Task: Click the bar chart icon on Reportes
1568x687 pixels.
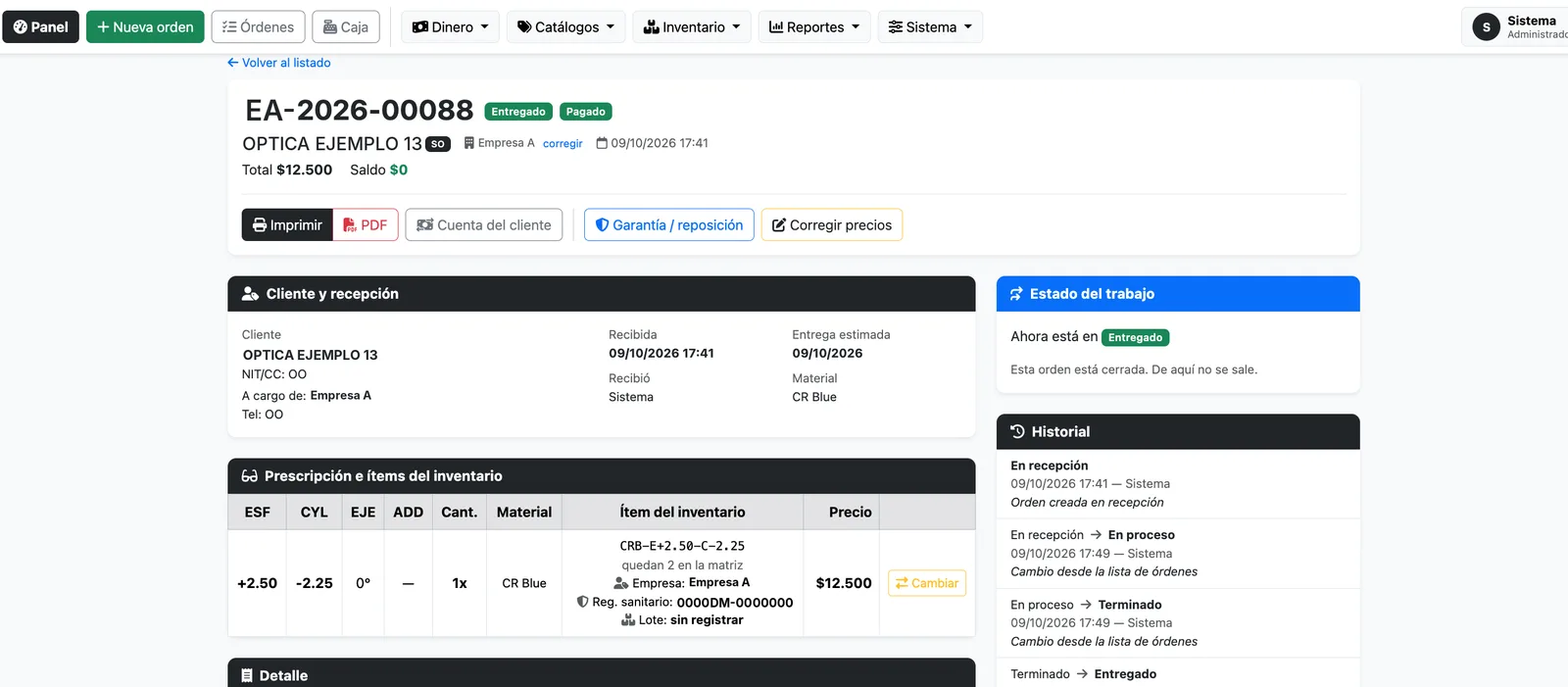Action: [x=776, y=27]
